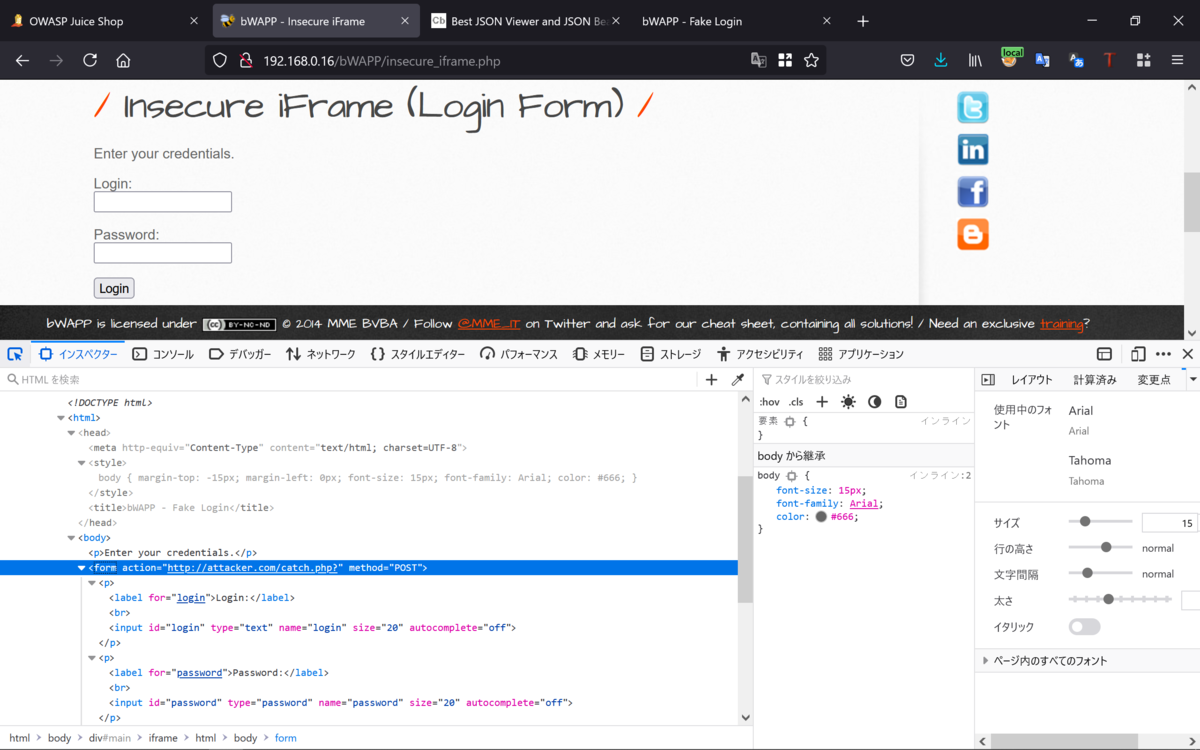Open the extensions icon with plus sign
The height and width of the screenshot is (750, 1200).
1143,60
